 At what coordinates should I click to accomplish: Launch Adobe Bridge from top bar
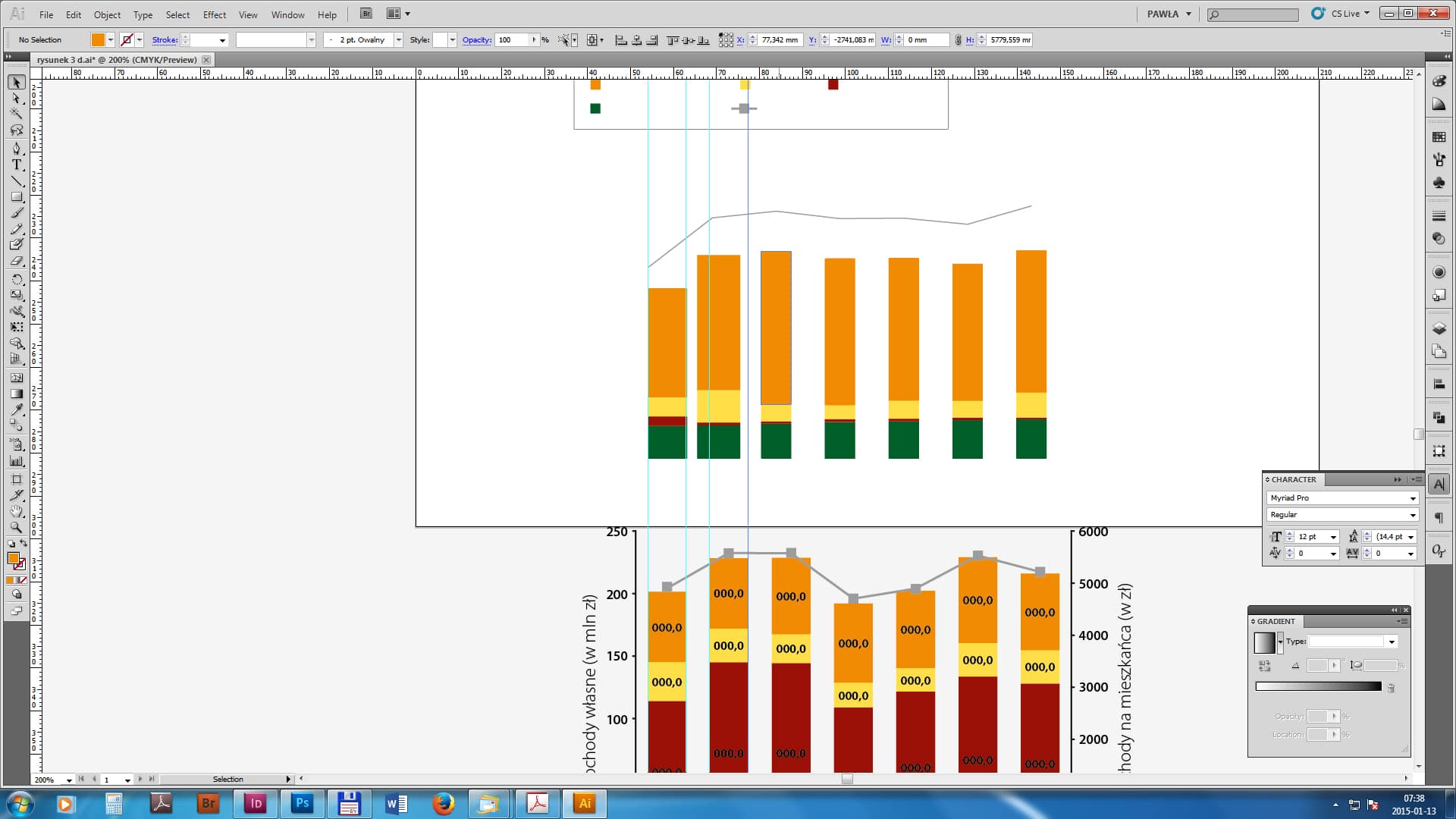(x=366, y=14)
